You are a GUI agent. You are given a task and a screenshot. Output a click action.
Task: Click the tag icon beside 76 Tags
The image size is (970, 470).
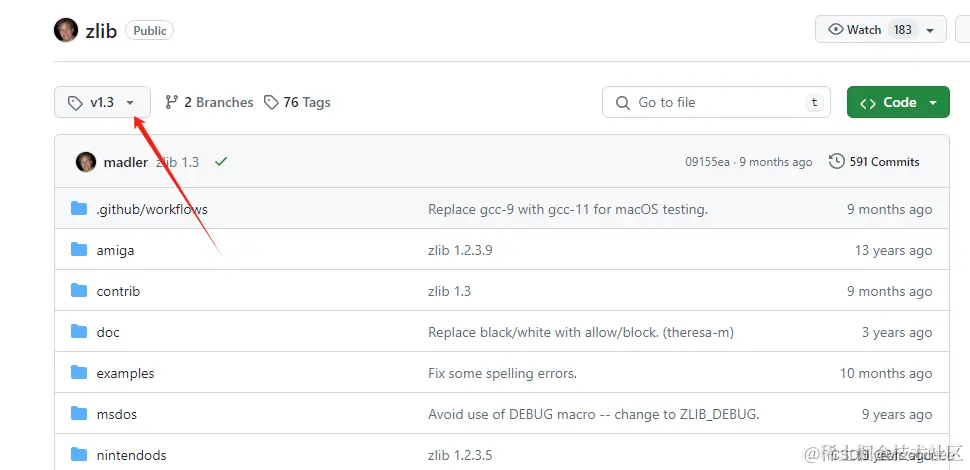270,103
